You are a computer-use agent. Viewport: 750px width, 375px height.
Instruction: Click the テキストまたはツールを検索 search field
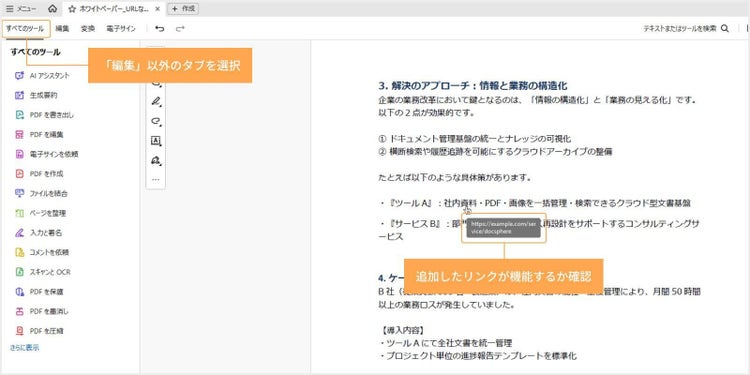pyautogui.click(x=680, y=29)
